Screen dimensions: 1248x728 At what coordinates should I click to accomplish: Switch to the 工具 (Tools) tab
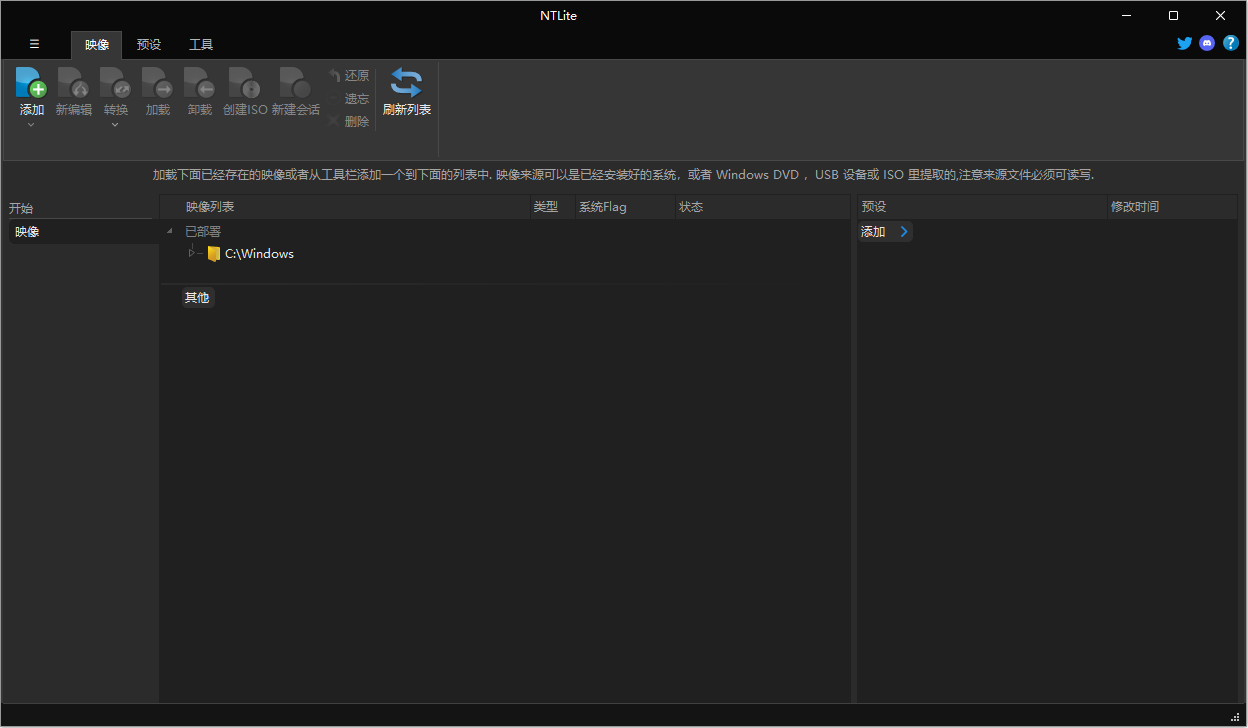coord(200,44)
